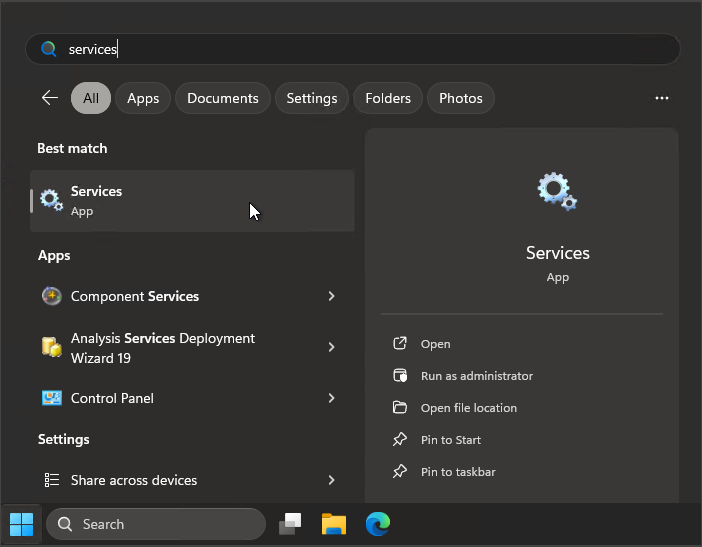
Task: Expand the Control Panel result chevron
Action: 331,398
